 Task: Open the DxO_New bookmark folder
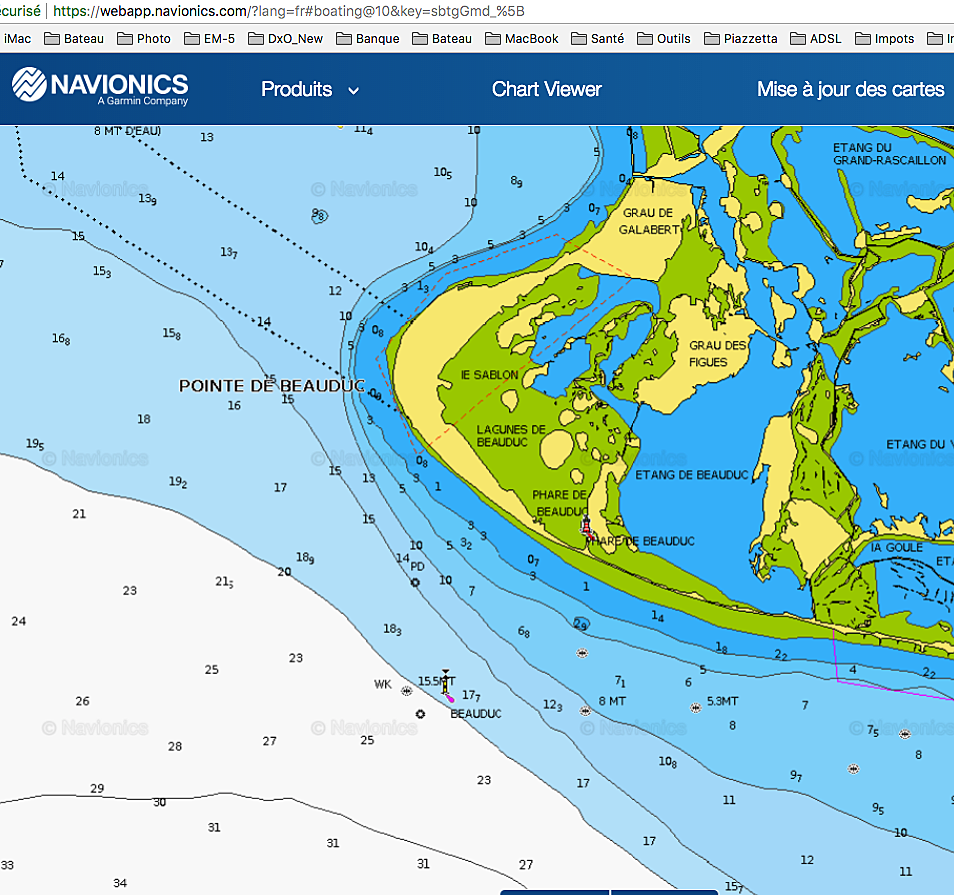click(286, 38)
